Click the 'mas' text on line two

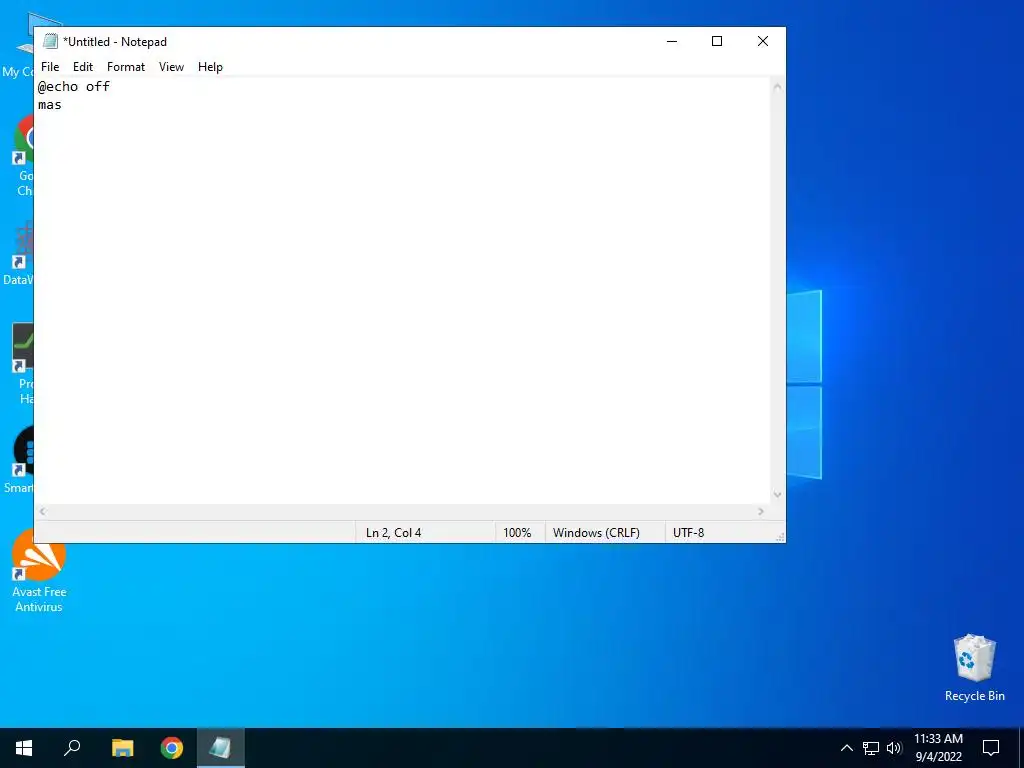coord(50,104)
